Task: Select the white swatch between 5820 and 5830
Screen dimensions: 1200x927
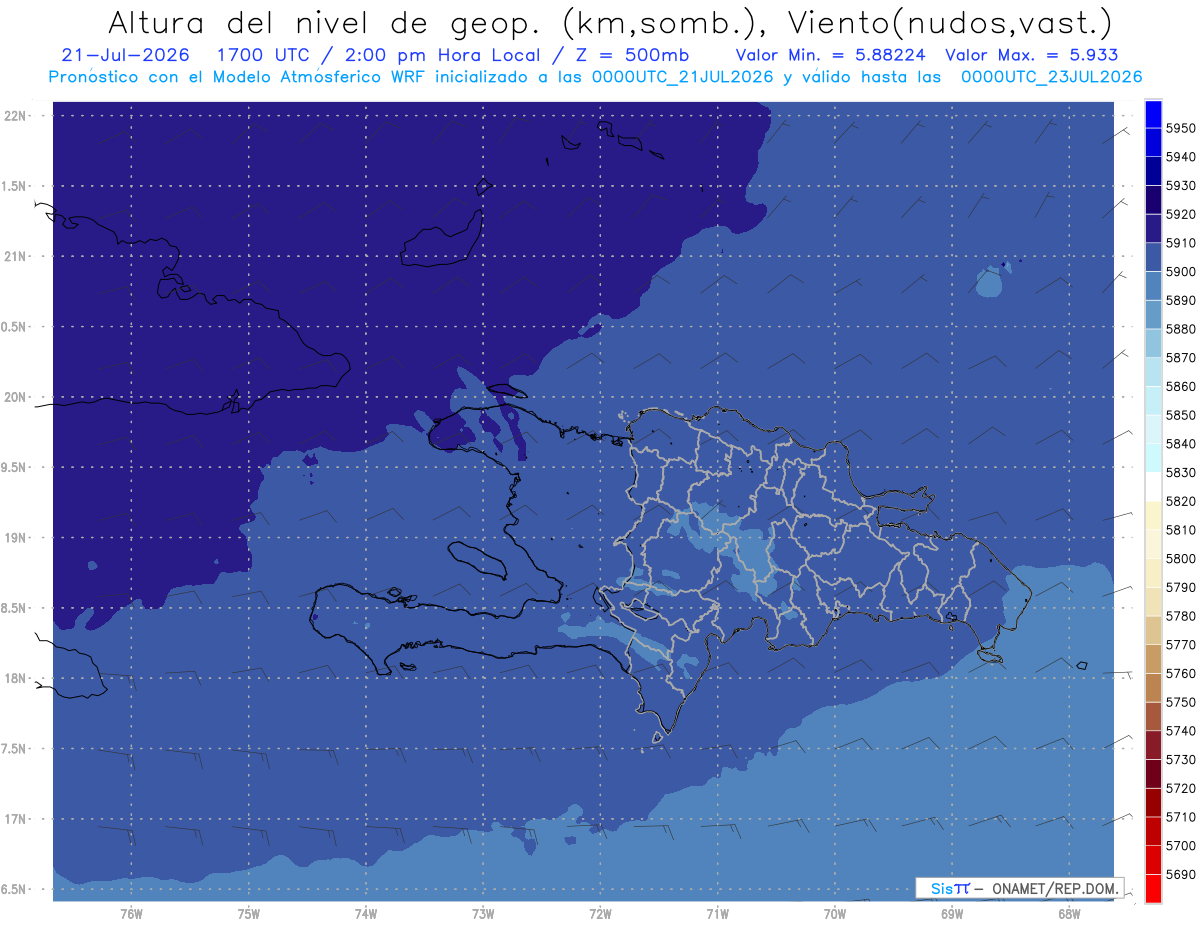Action: click(1153, 487)
